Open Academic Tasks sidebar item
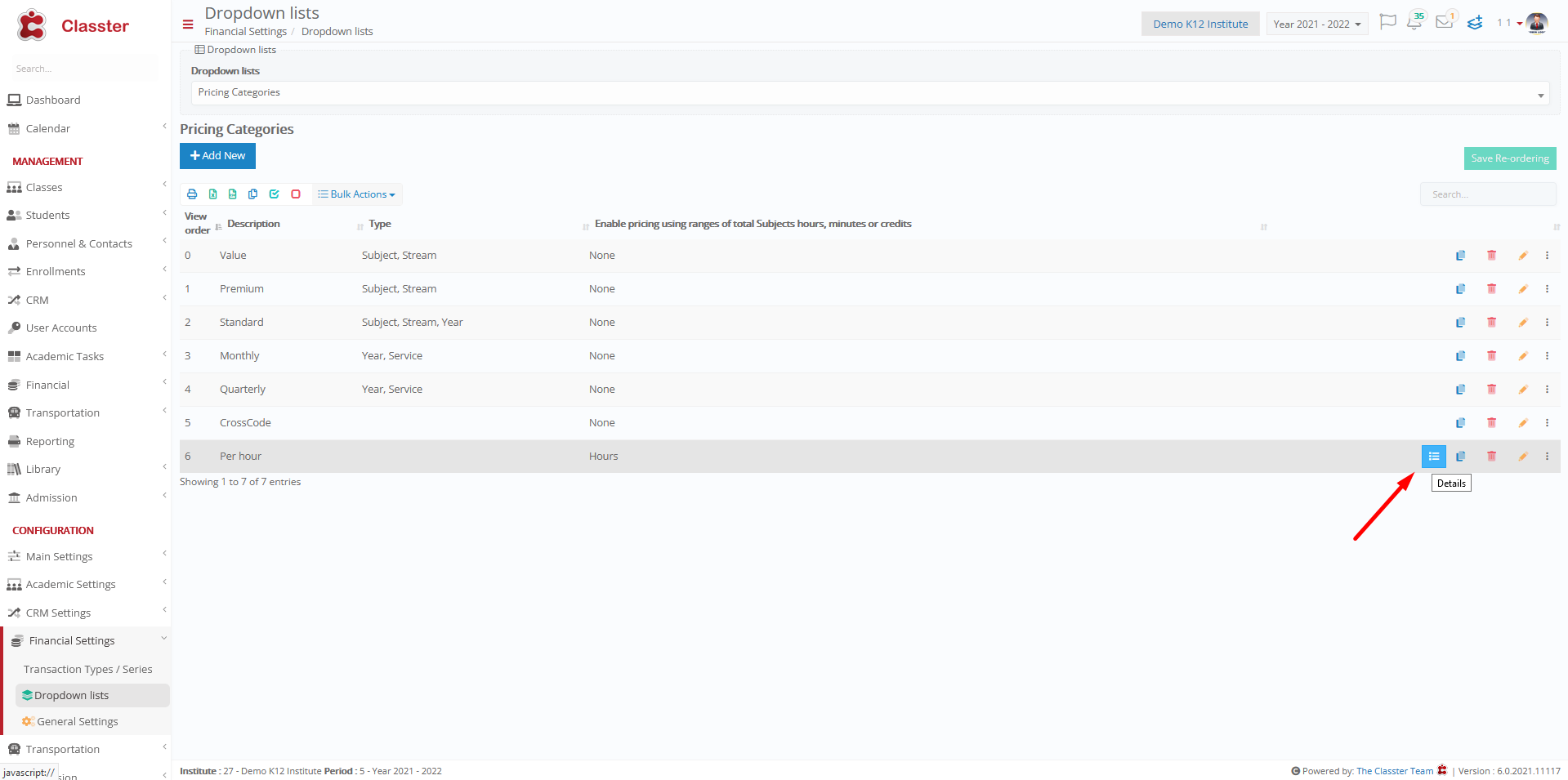Viewport: 1568px width, 780px height. click(86, 357)
